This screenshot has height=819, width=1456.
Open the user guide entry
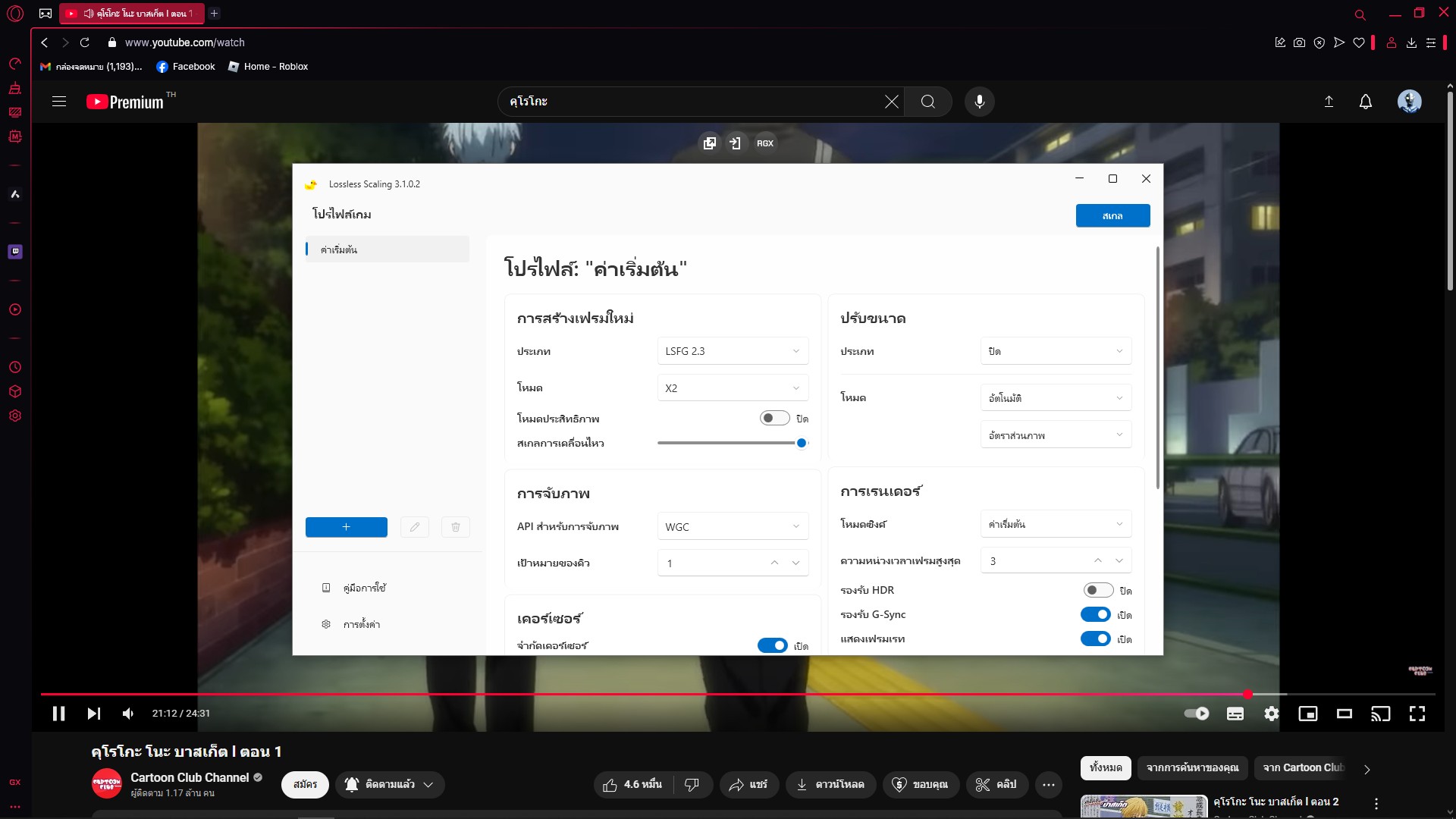[x=364, y=588]
